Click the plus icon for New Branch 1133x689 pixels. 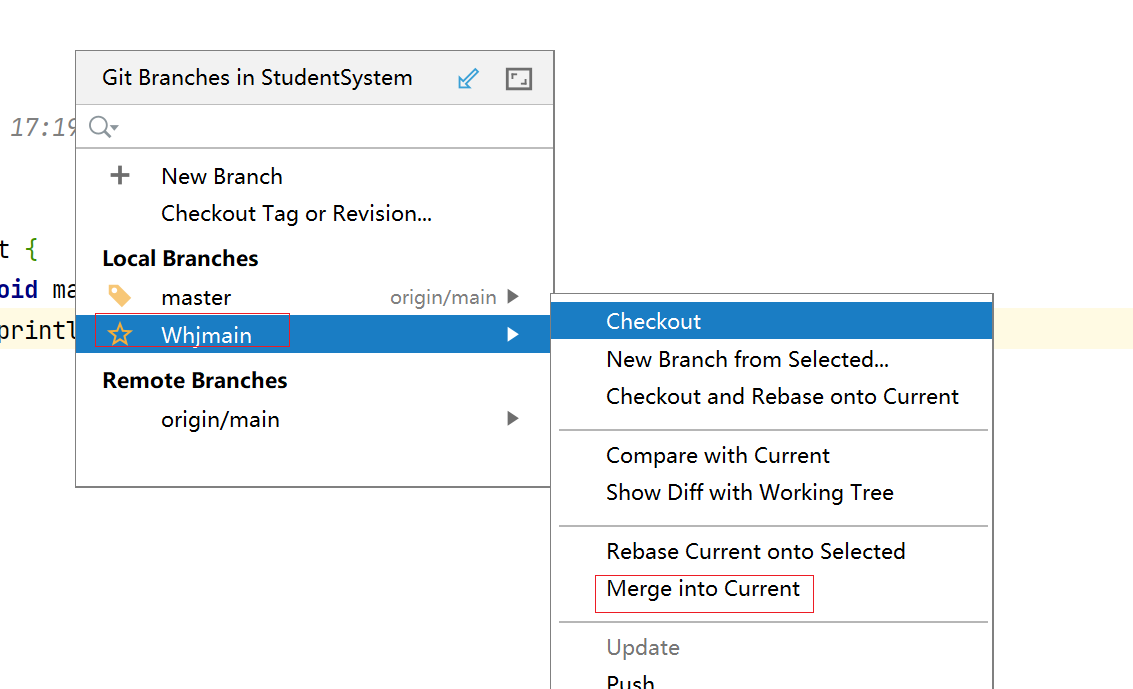pos(120,176)
